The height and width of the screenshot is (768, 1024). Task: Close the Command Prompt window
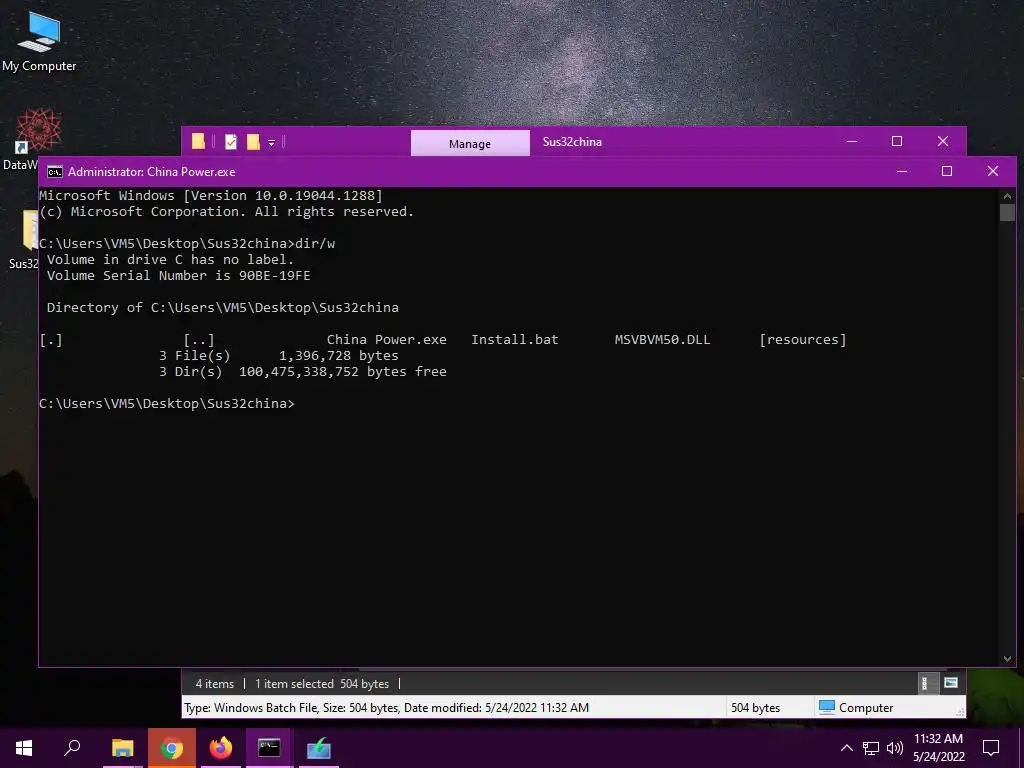[993, 171]
